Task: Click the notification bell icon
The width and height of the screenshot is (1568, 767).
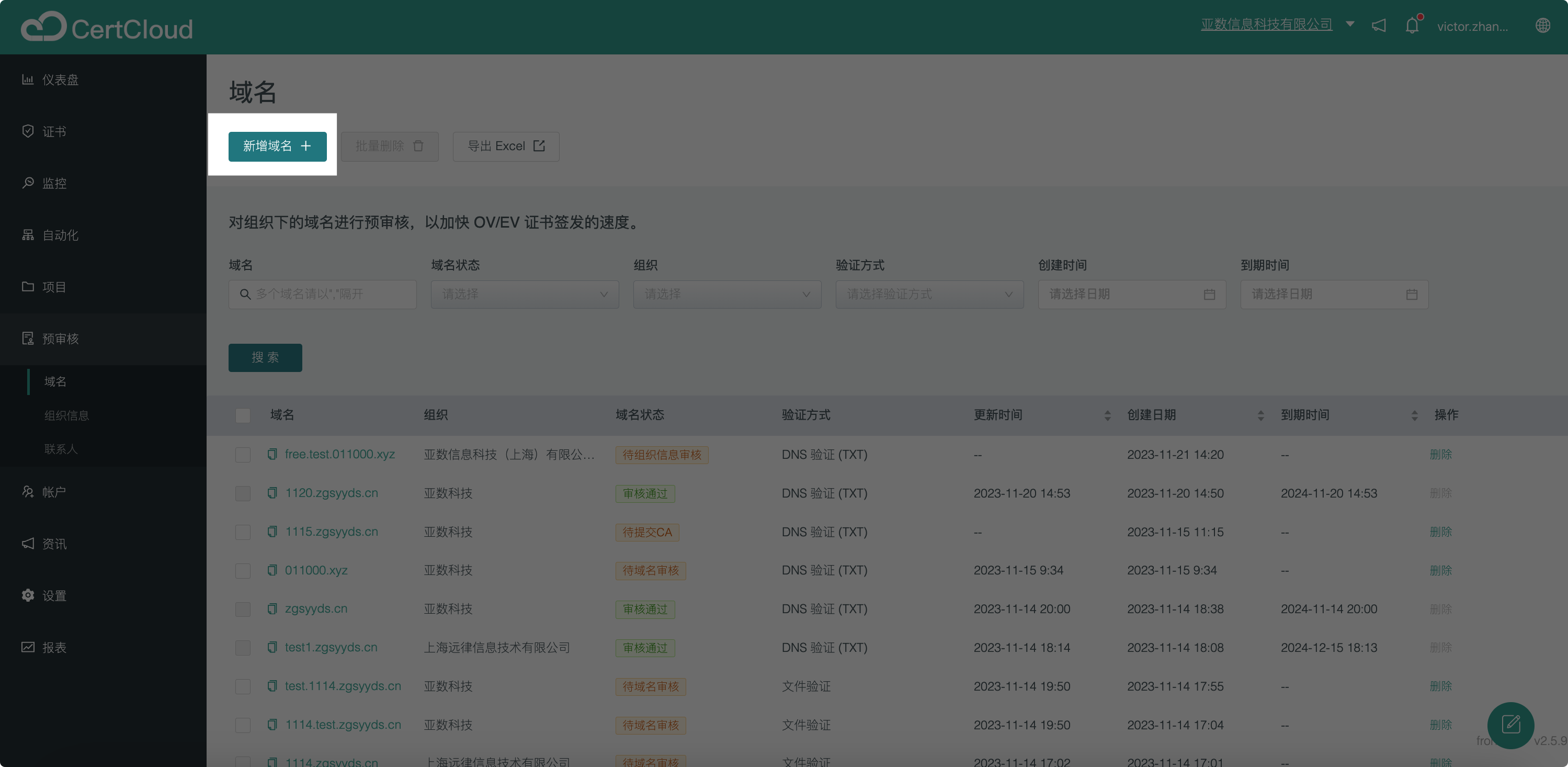Action: tap(1411, 26)
